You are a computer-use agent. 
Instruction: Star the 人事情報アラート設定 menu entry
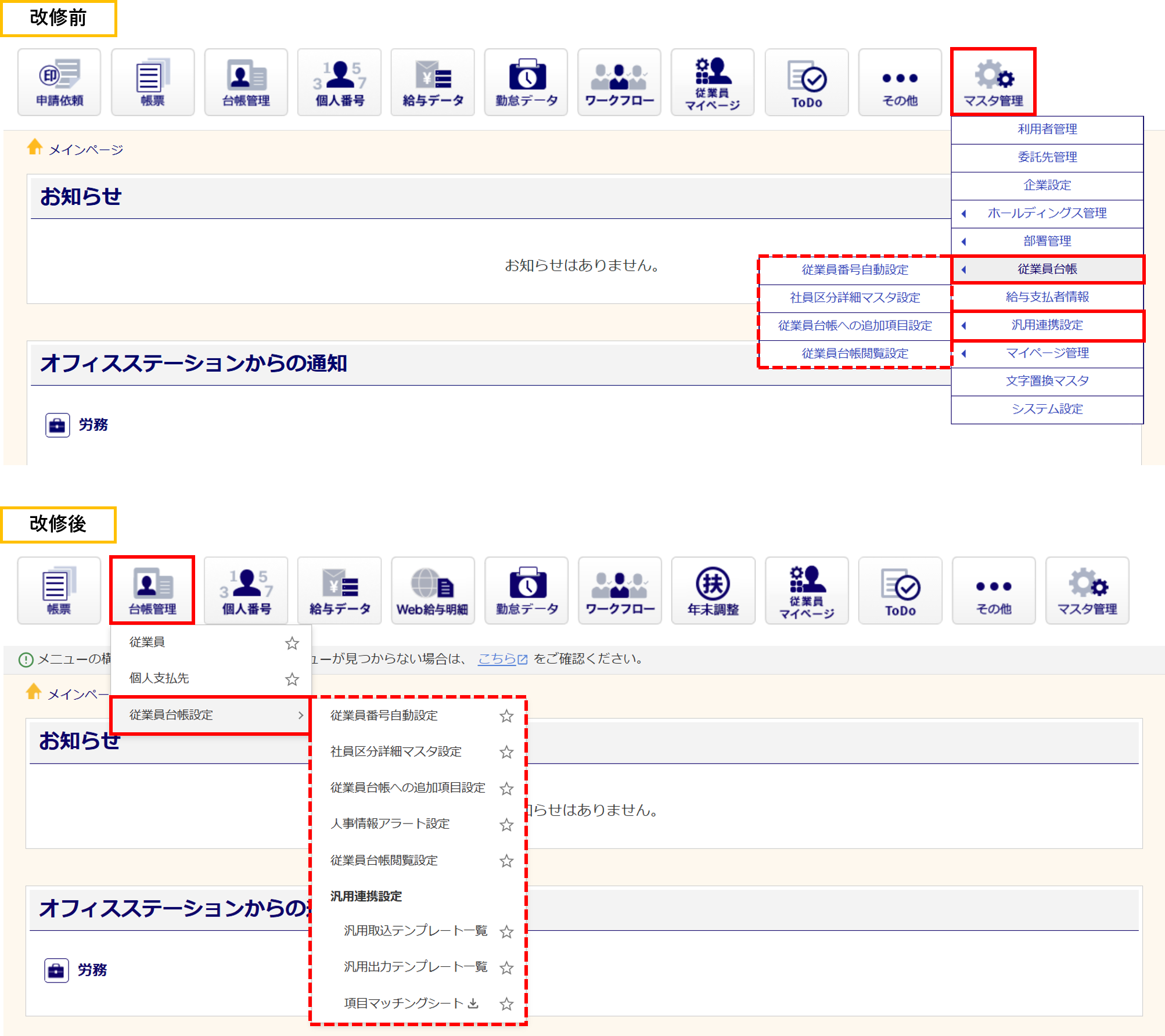[x=506, y=825]
